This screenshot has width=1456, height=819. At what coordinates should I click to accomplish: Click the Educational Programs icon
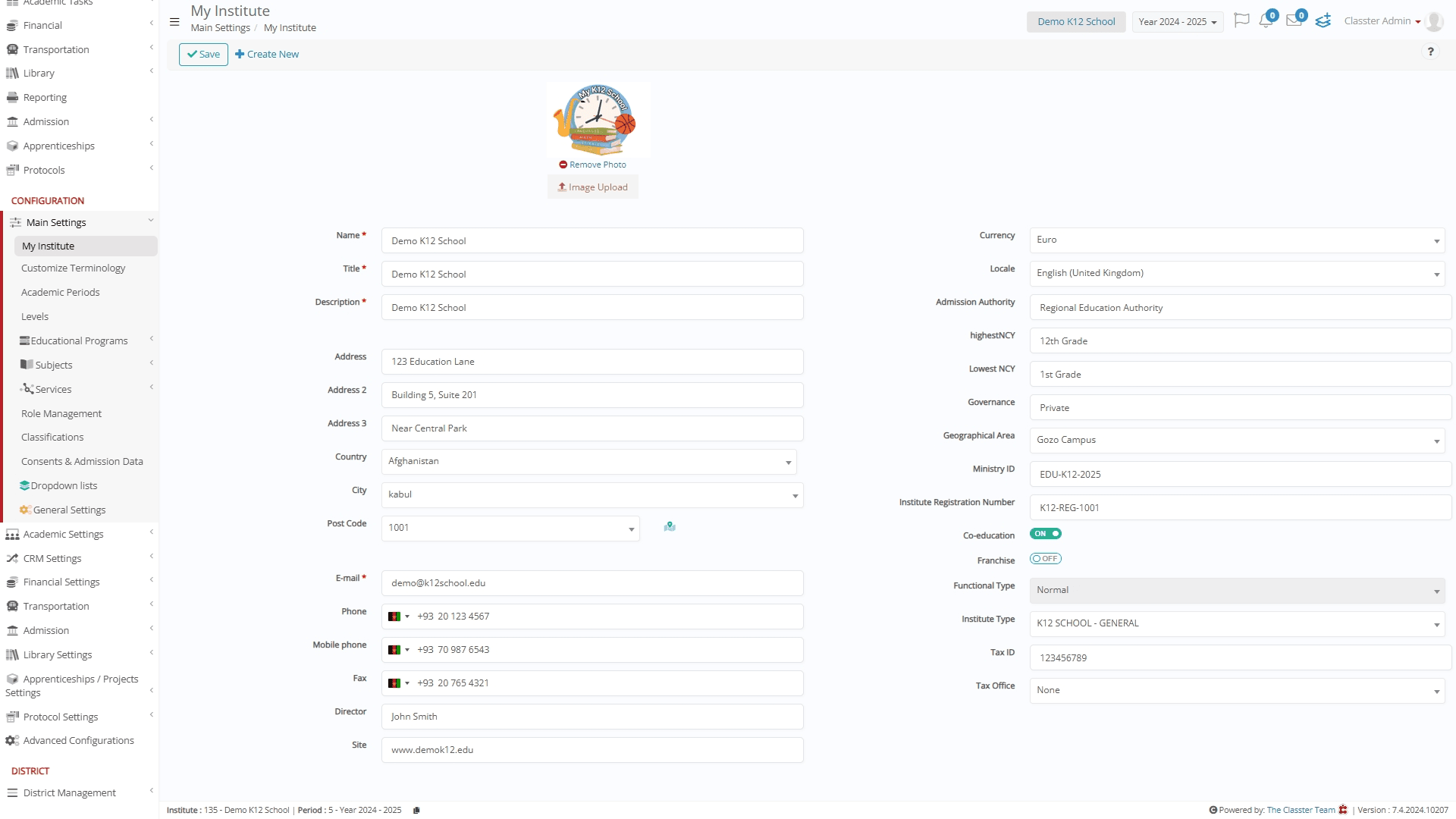[x=24, y=340]
